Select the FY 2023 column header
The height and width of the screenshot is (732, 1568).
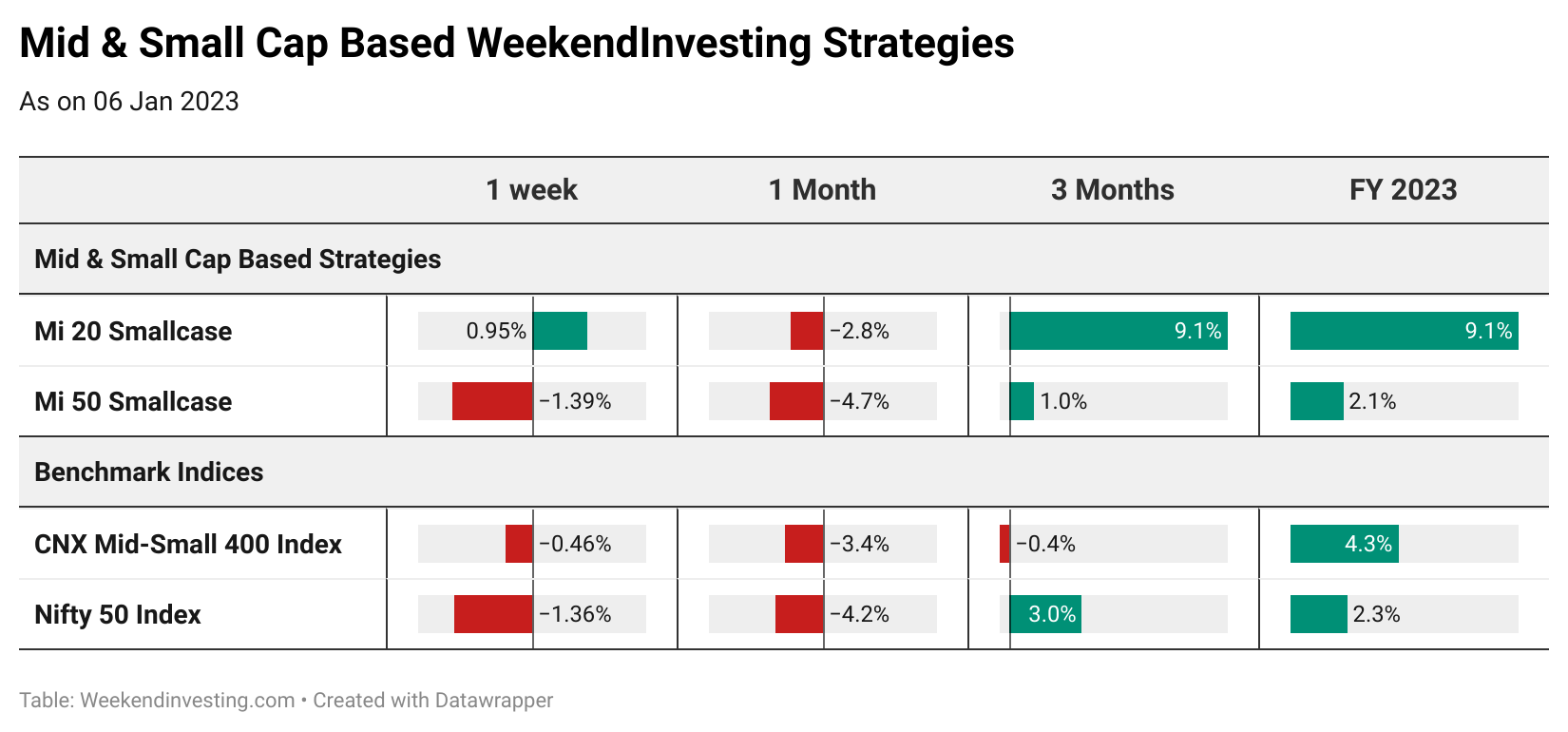tap(1403, 189)
